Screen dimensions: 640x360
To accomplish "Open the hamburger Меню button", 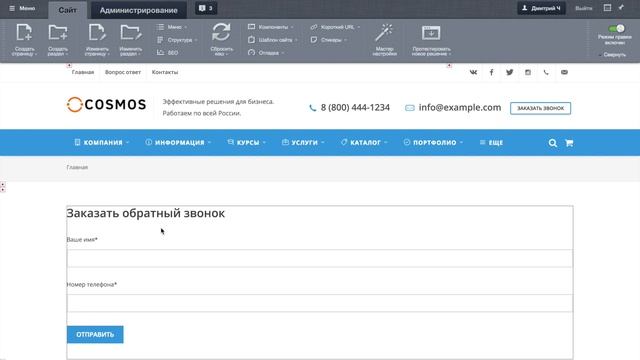I will (22, 8).
